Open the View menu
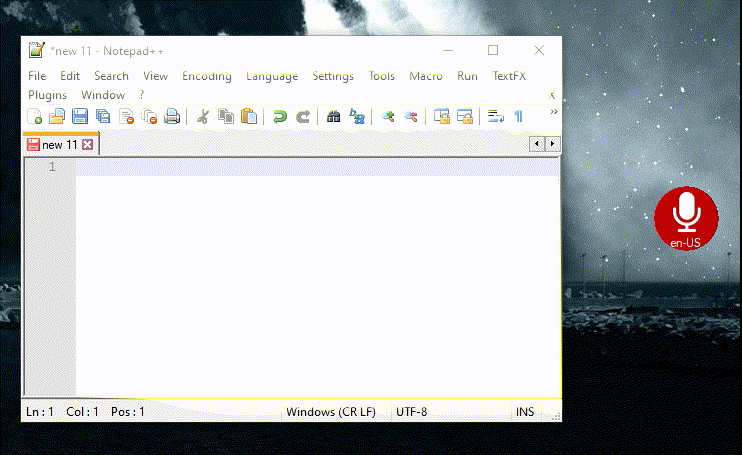The image size is (742, 455). [155, 76]
